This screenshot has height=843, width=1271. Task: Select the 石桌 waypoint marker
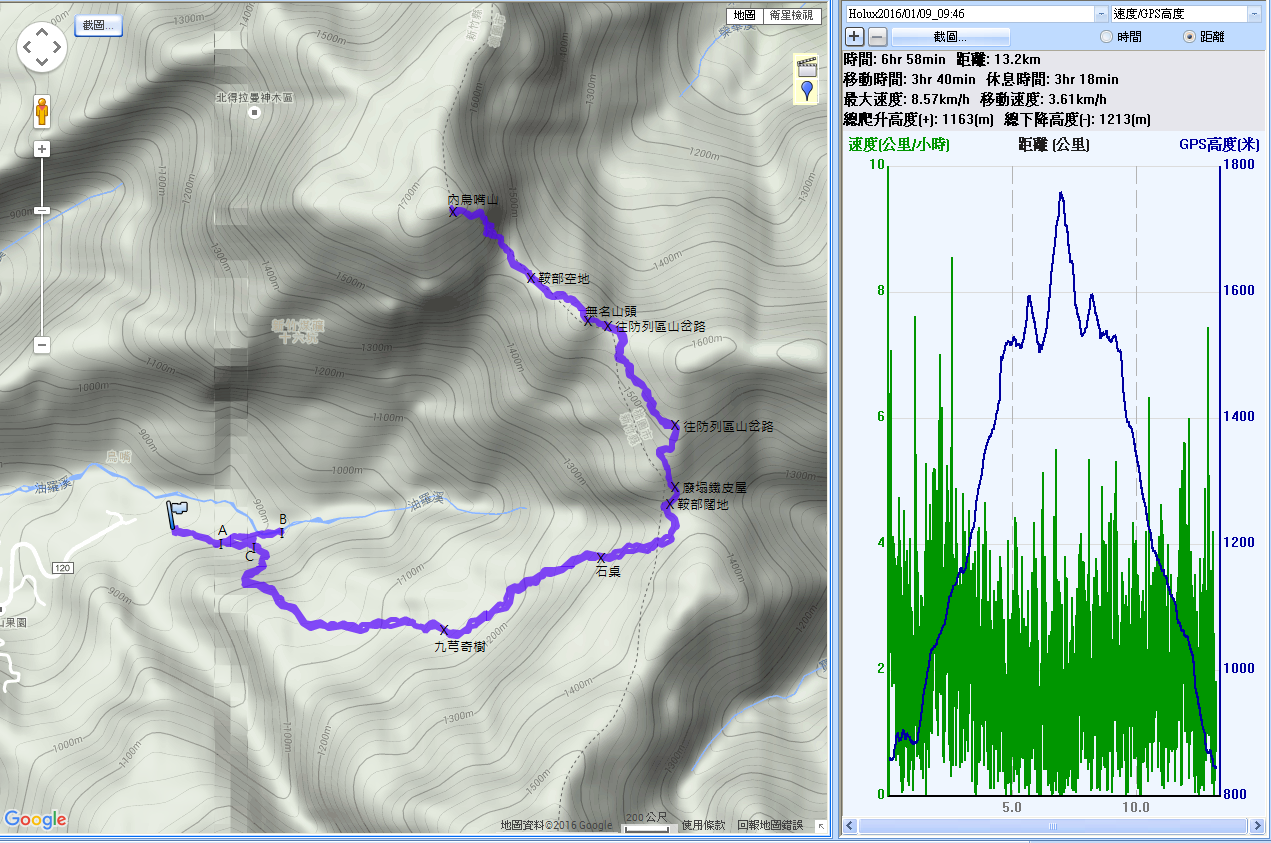click(x=601, y=557)
